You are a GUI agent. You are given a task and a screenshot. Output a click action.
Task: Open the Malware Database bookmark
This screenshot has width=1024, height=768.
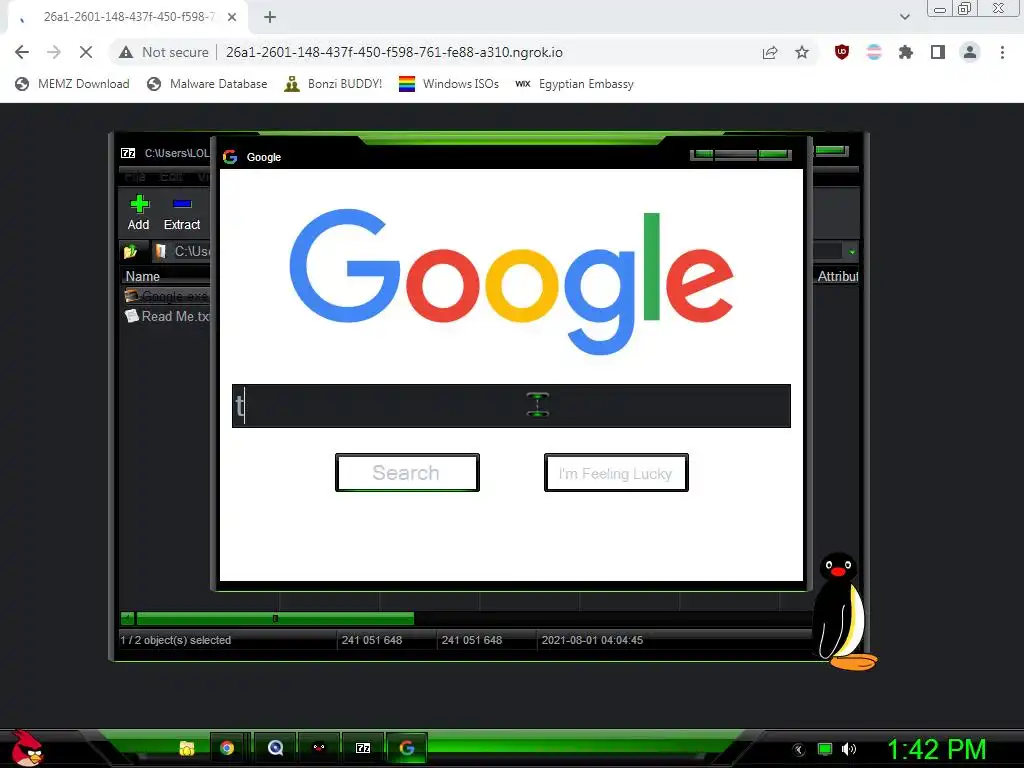pyautogui.click(x=207, y=84)
